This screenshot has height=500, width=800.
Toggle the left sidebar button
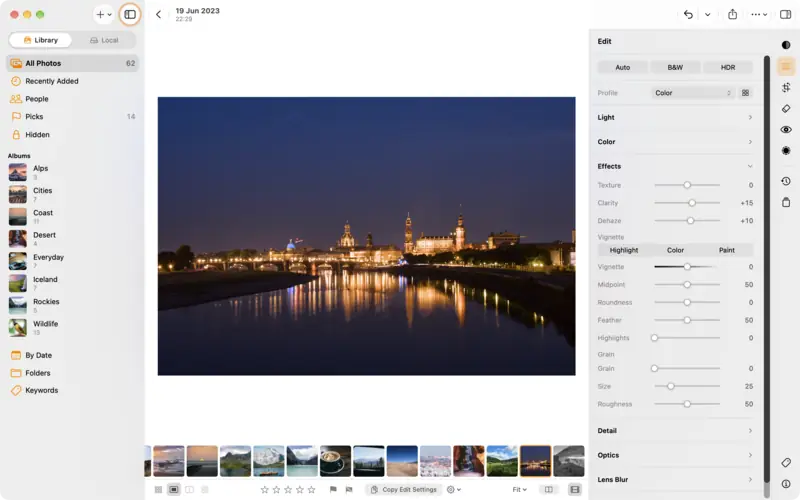[x=130, y=14]
